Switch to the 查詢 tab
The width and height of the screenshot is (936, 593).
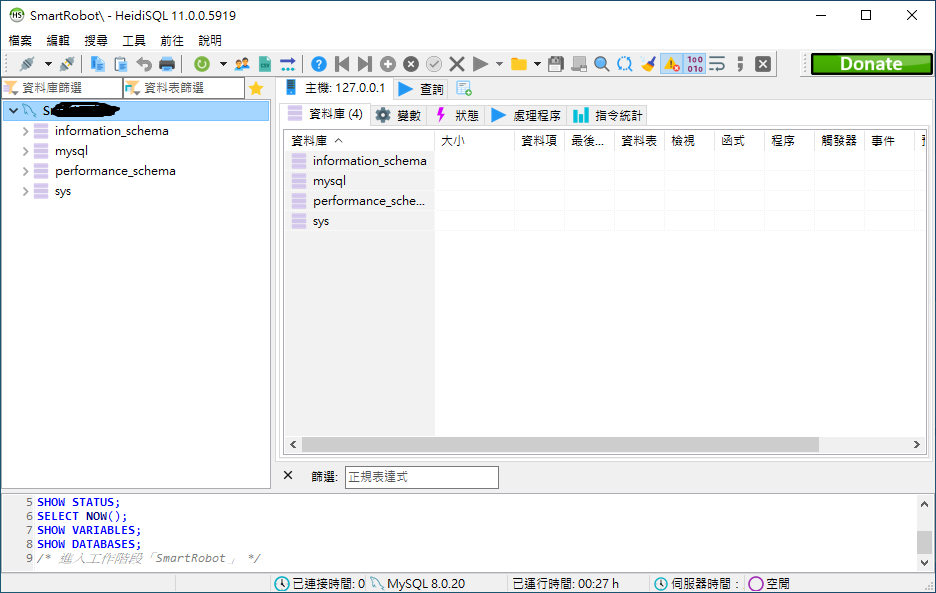[421, 89]
